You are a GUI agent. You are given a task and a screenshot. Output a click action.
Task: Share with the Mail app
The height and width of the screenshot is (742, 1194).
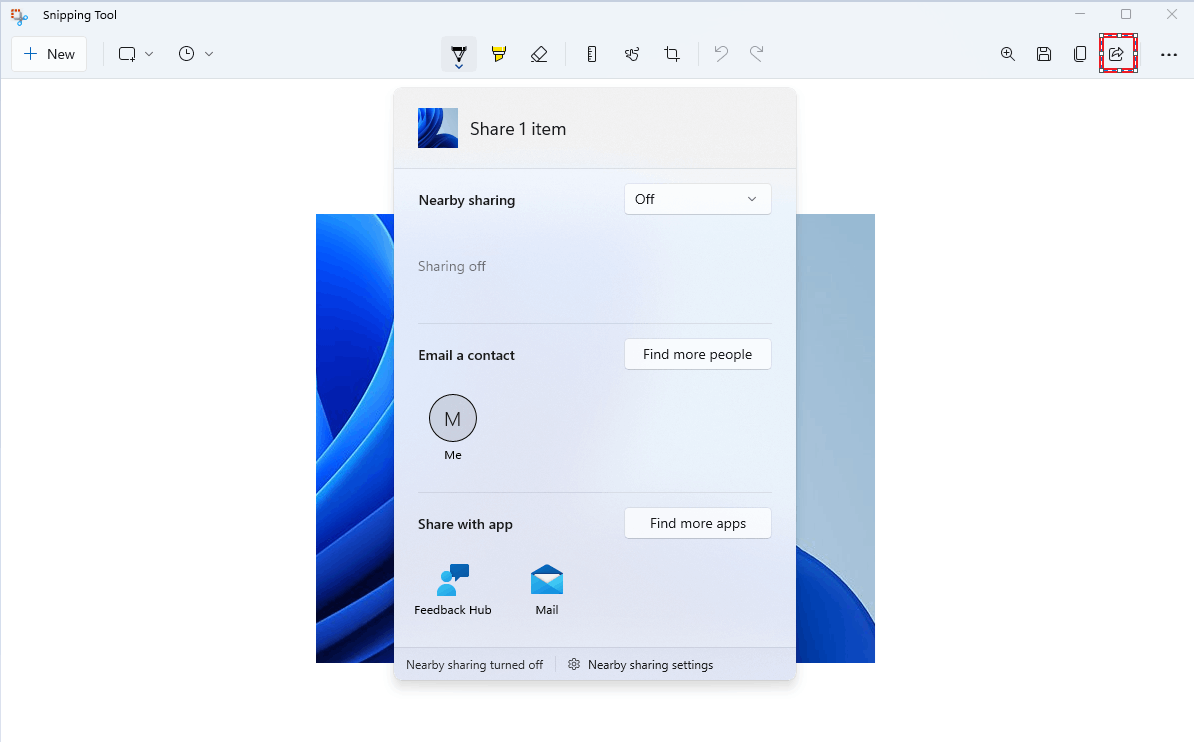pyautogui.click(x=547, y=589)
